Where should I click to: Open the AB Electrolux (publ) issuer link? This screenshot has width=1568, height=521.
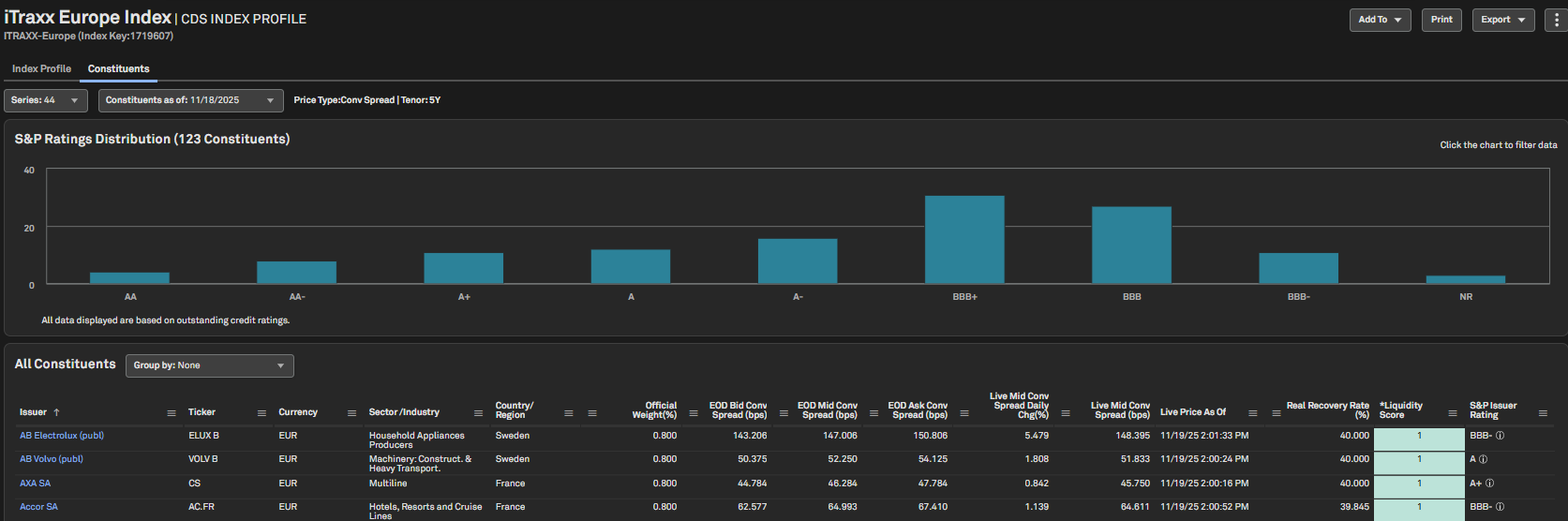click(62, 436)
